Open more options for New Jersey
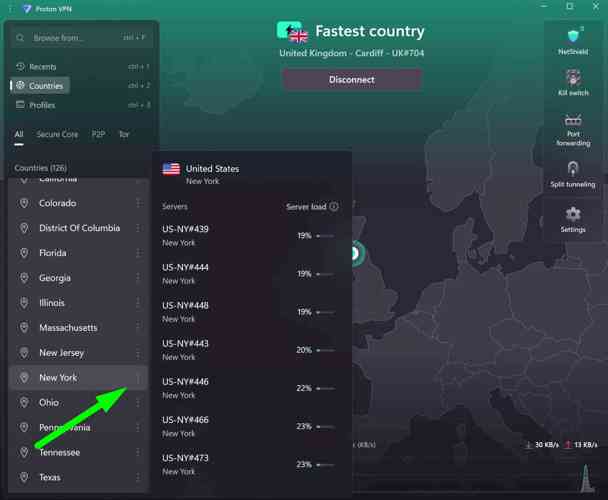Viewport: 608px width, 500px height. (x=138, y=353)
